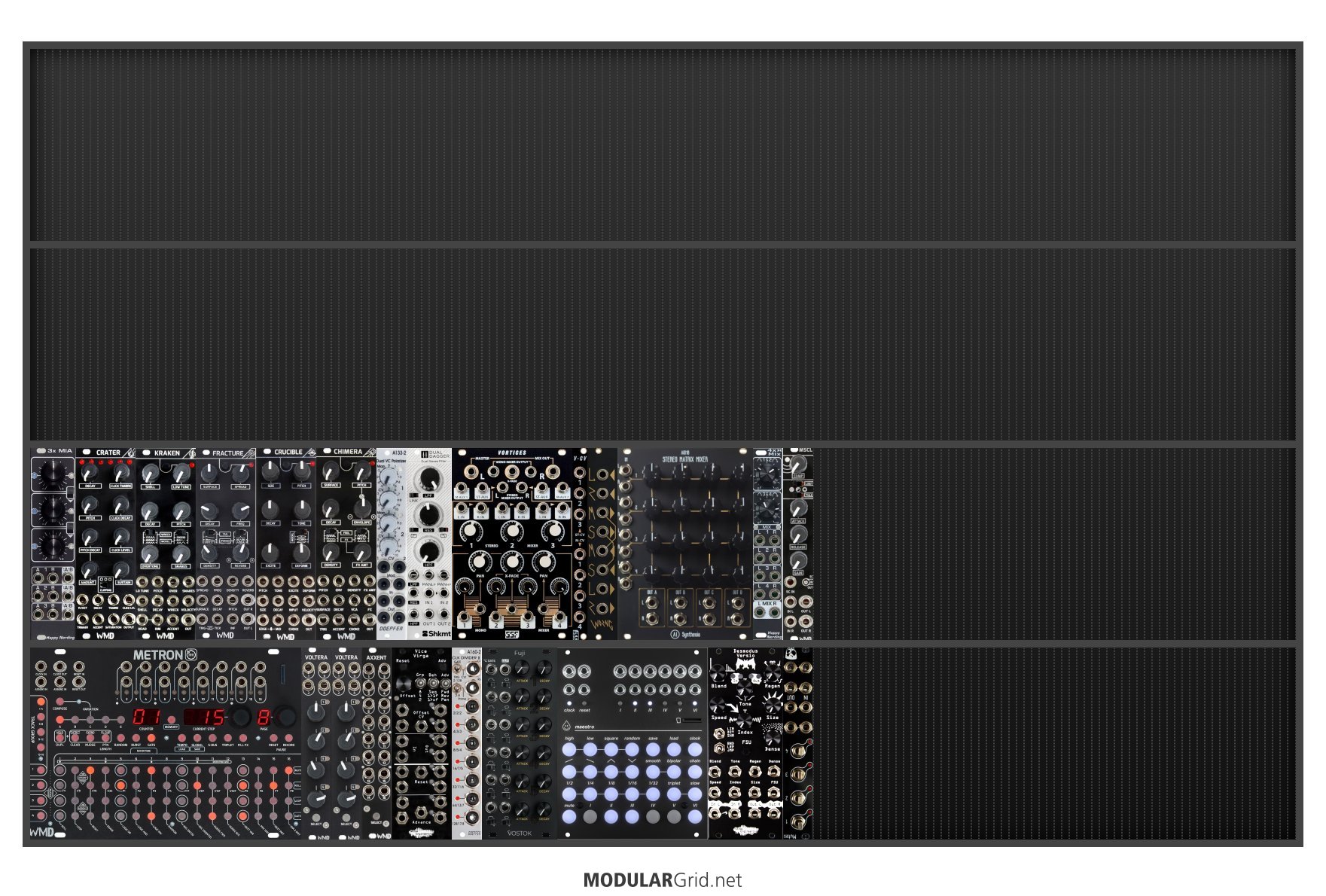1326x896 pixels.
Task: Click Desmodus Versio Blend knob
Action: (718, 673)
